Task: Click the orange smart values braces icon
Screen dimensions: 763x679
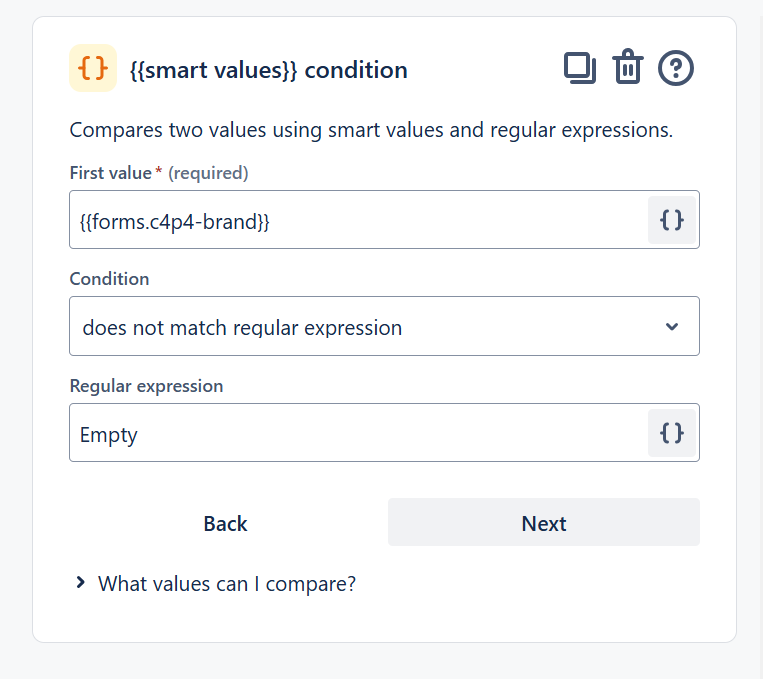Action: click(x=93, y=69)
